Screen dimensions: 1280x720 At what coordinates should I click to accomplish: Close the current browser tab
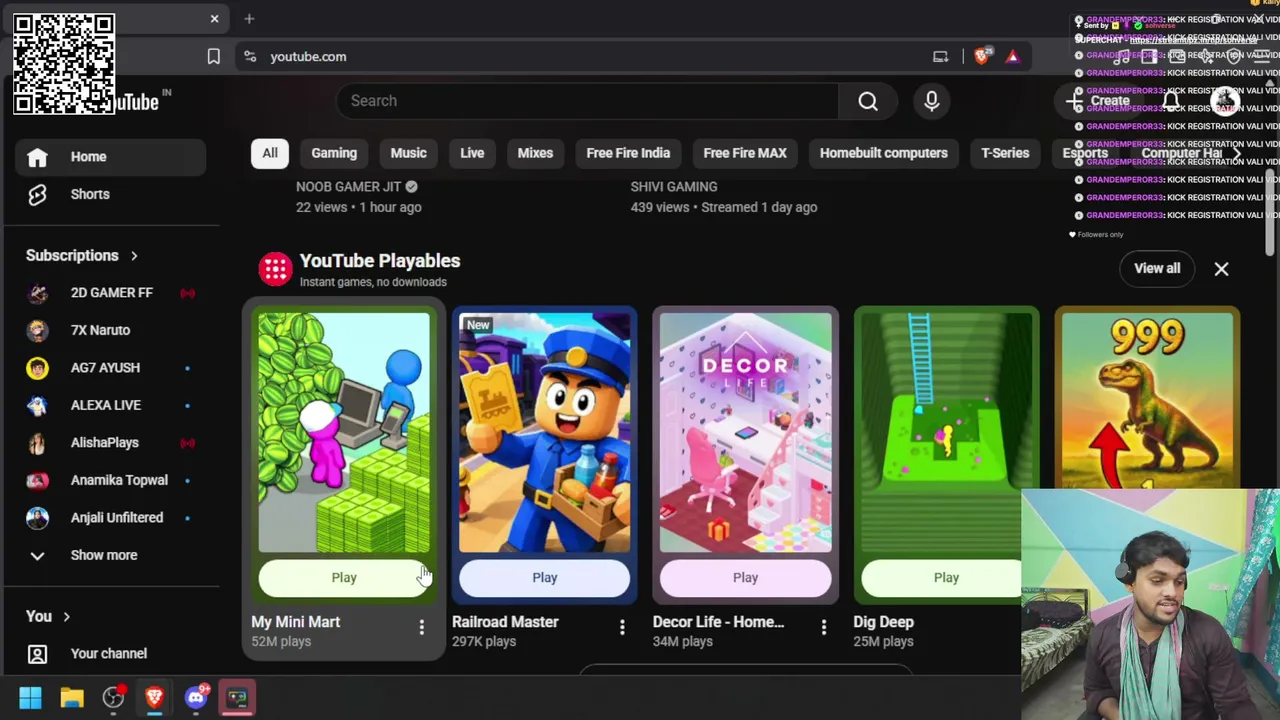214,19
